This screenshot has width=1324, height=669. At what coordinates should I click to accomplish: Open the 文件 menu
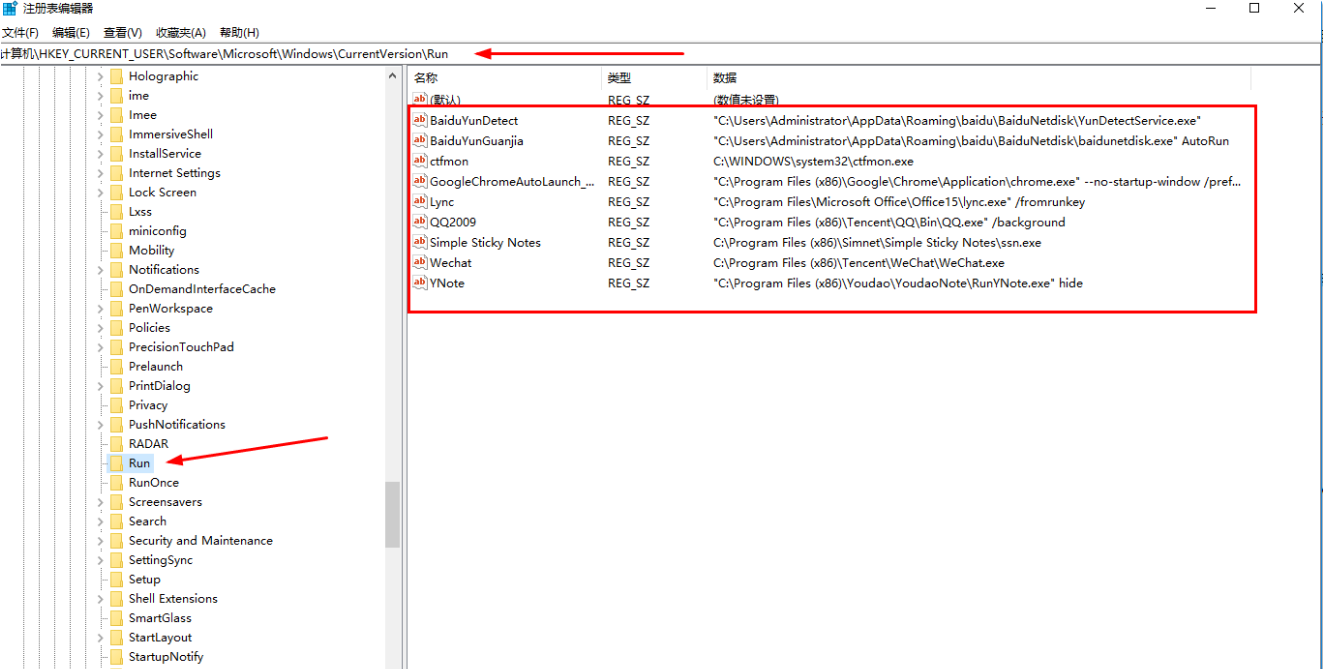[22, 31]
